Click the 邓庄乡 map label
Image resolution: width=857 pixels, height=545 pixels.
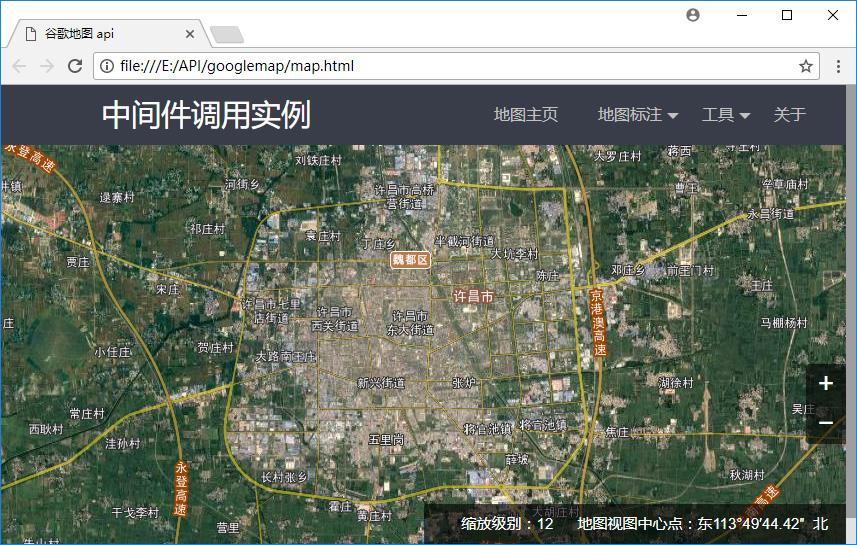[x=628, y=270]
